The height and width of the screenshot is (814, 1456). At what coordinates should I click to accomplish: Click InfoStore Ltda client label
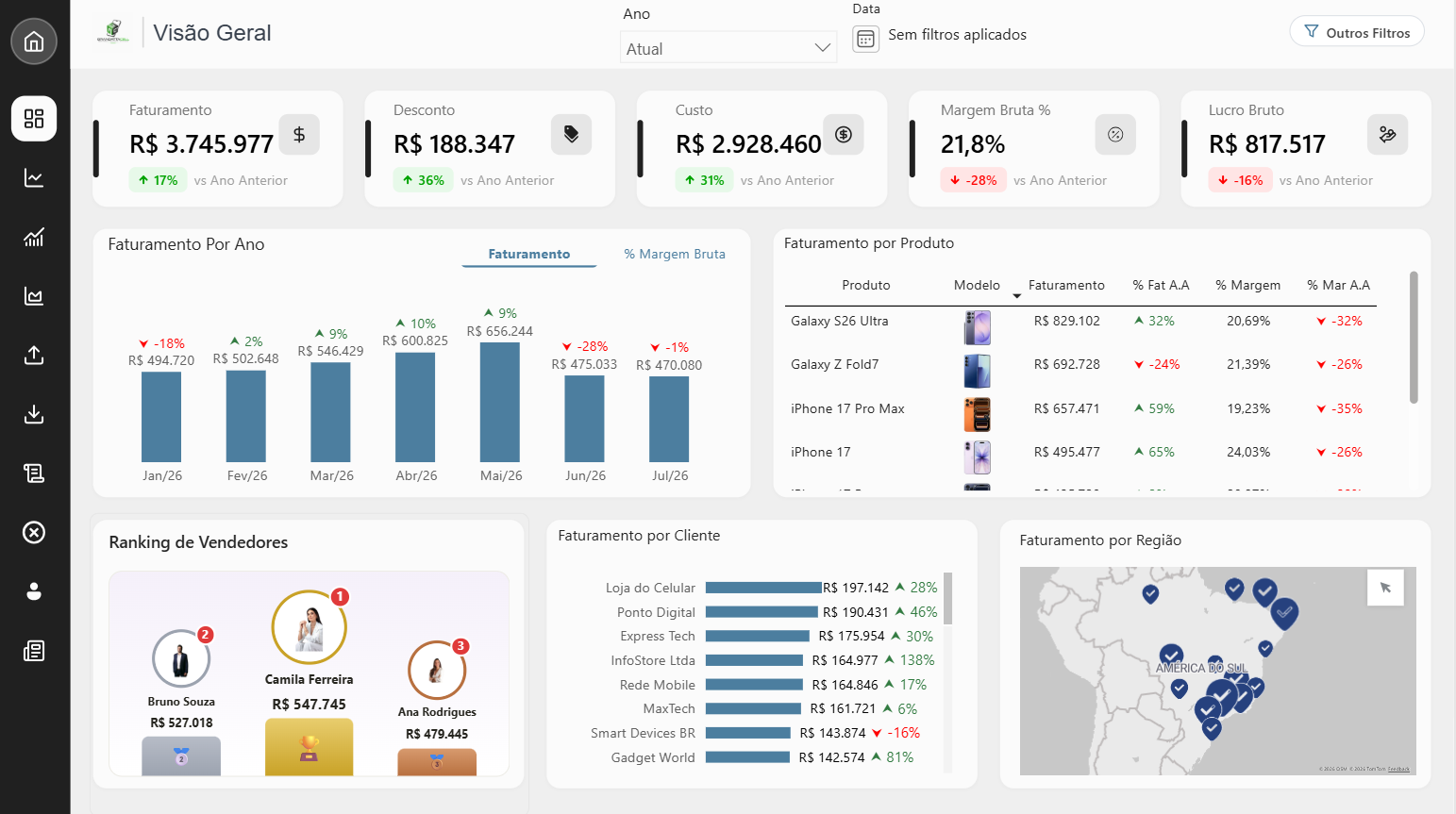pyautogui.click(x=653, y=660)
